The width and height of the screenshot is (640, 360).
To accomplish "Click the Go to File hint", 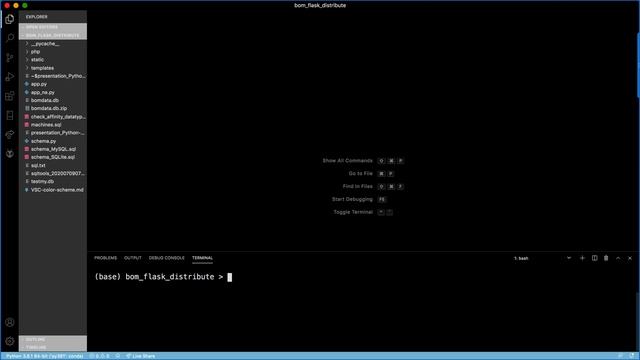I will pos(371,173).
